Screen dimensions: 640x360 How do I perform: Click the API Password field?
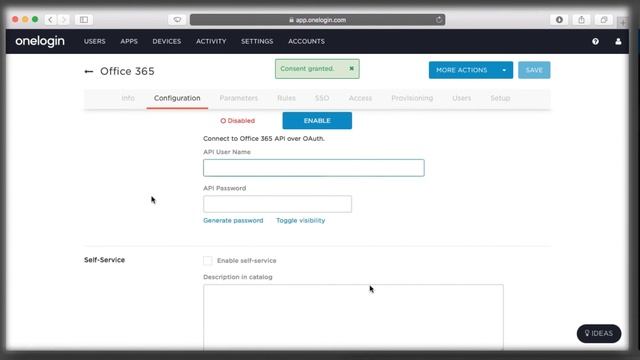[x=278, y=204]
